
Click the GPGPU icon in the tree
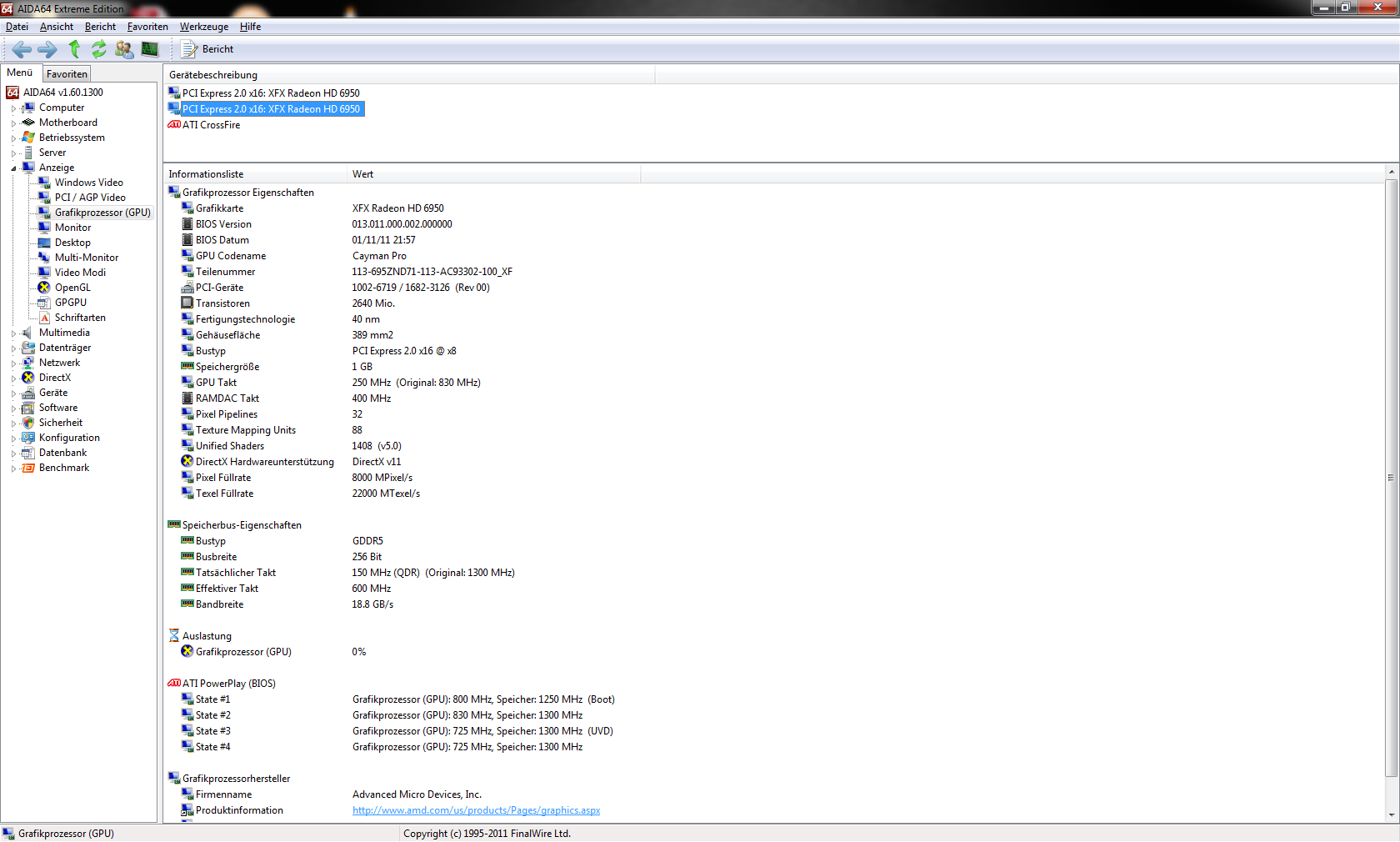[x=44, y=303]
